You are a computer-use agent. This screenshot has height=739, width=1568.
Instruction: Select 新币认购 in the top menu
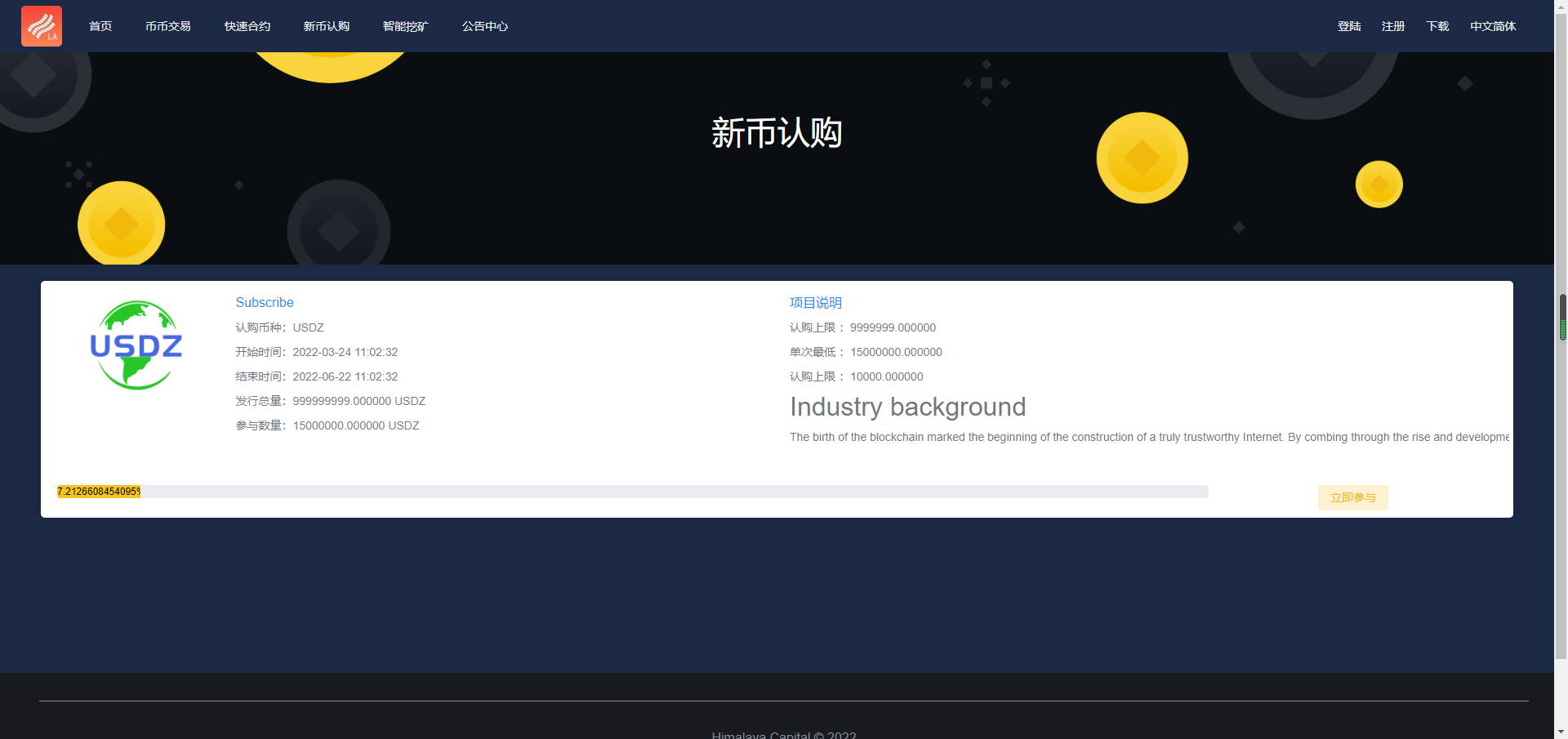click(x=327, y=26)
